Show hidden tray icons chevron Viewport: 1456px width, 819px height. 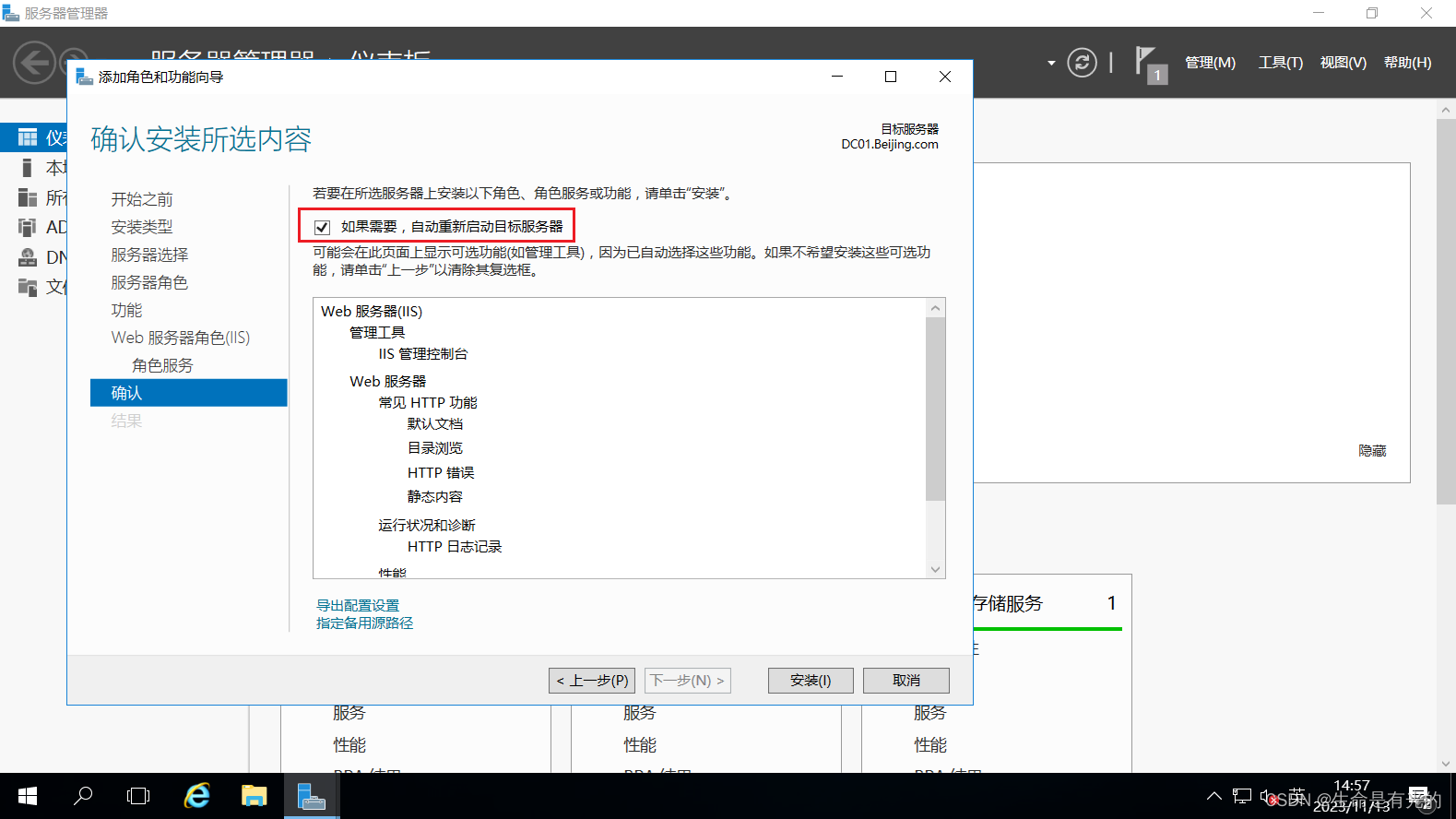point(1214,796)
